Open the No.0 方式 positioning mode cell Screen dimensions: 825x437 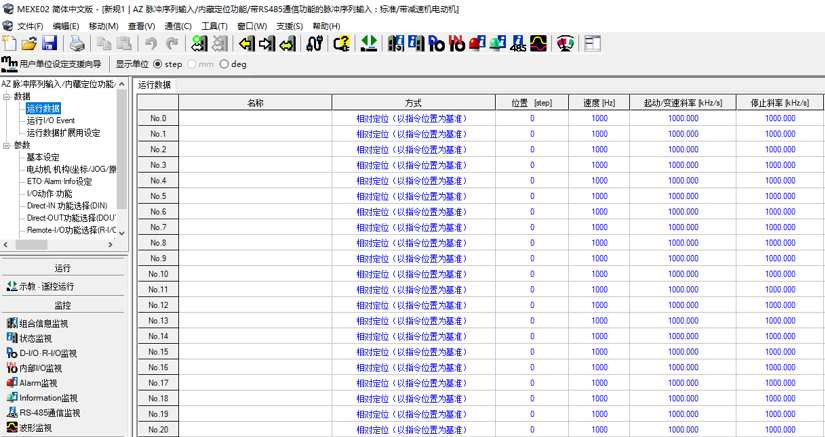(412, 118)
